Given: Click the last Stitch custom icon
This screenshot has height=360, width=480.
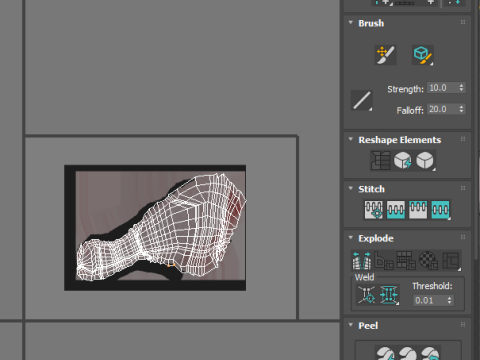Looking at the screenshot, I should coord(441,210).
